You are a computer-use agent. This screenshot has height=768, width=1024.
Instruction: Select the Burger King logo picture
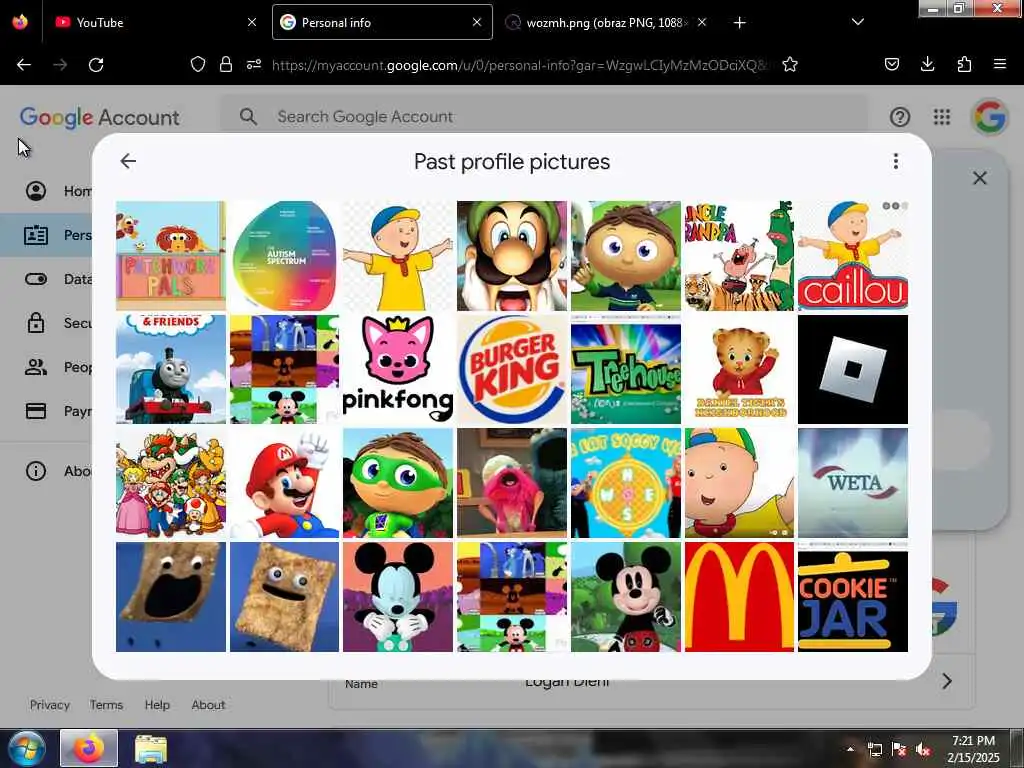point(512,369)
